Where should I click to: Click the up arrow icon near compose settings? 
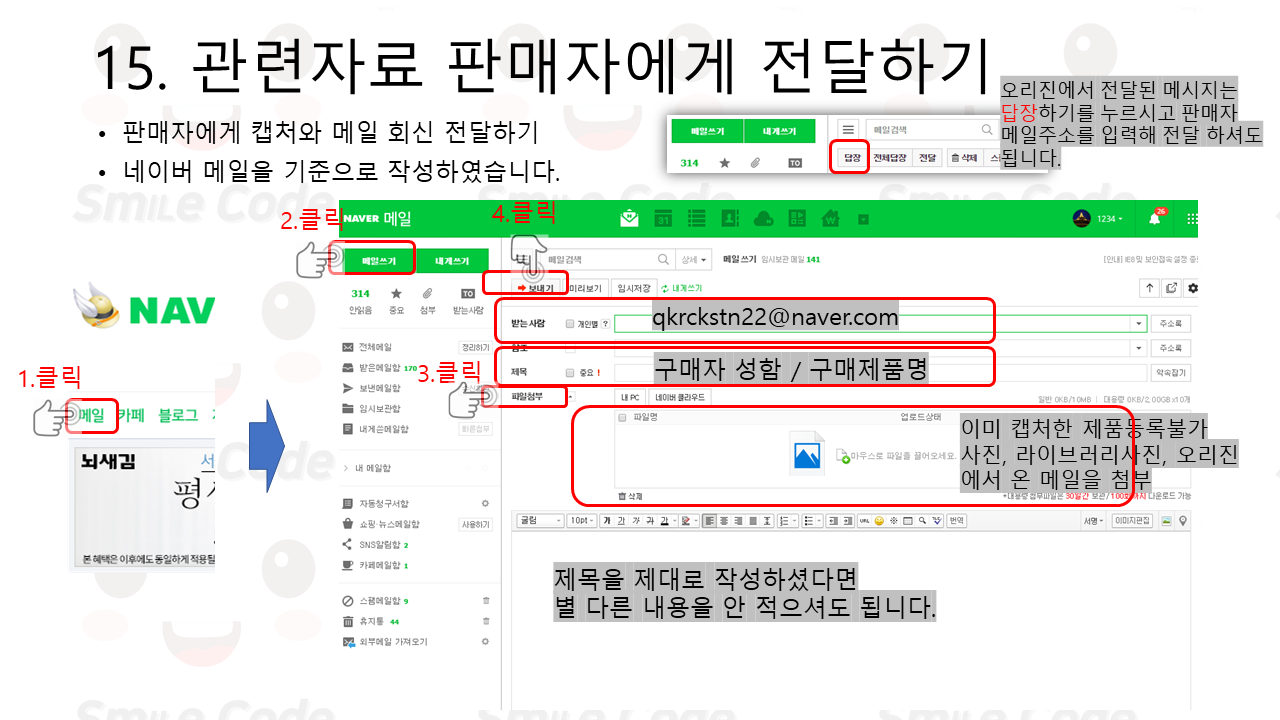click(x=1150, y=287)
